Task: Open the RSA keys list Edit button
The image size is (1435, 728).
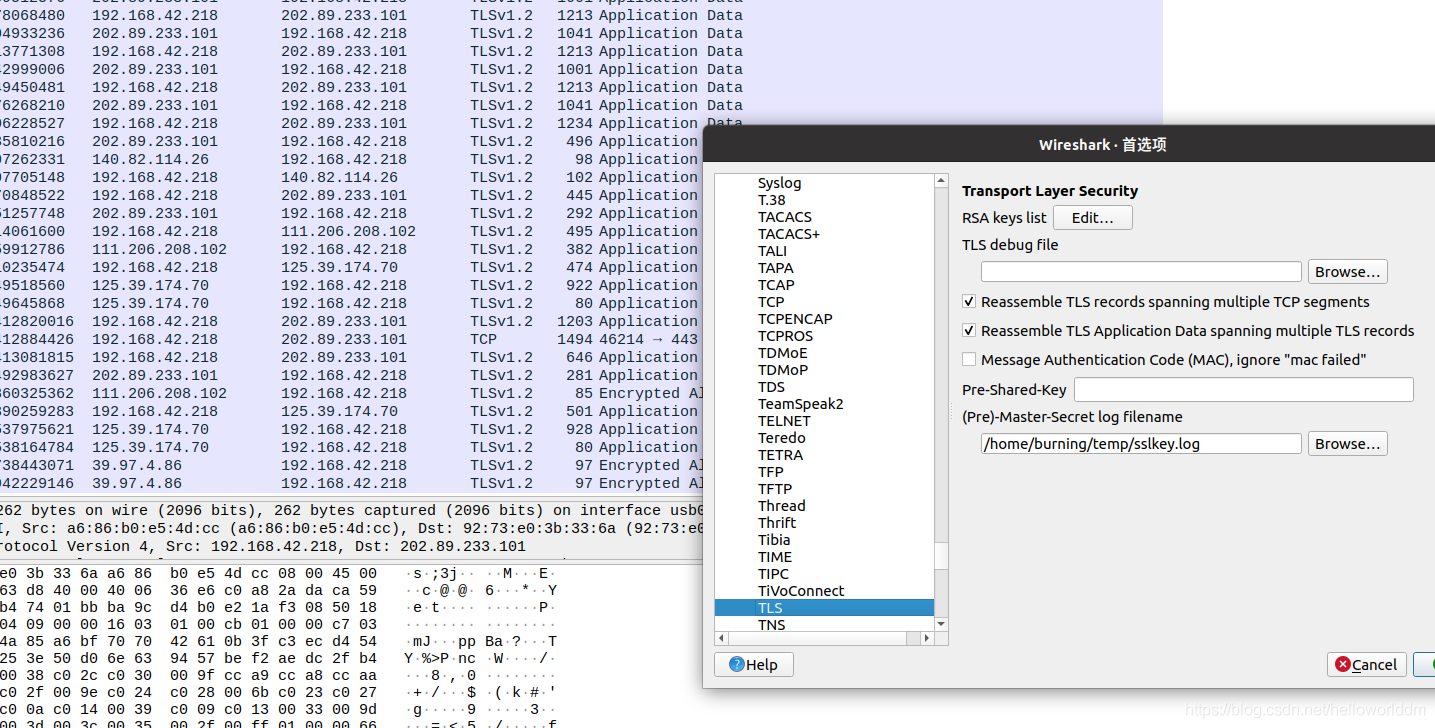Action: pos(1092,218)
